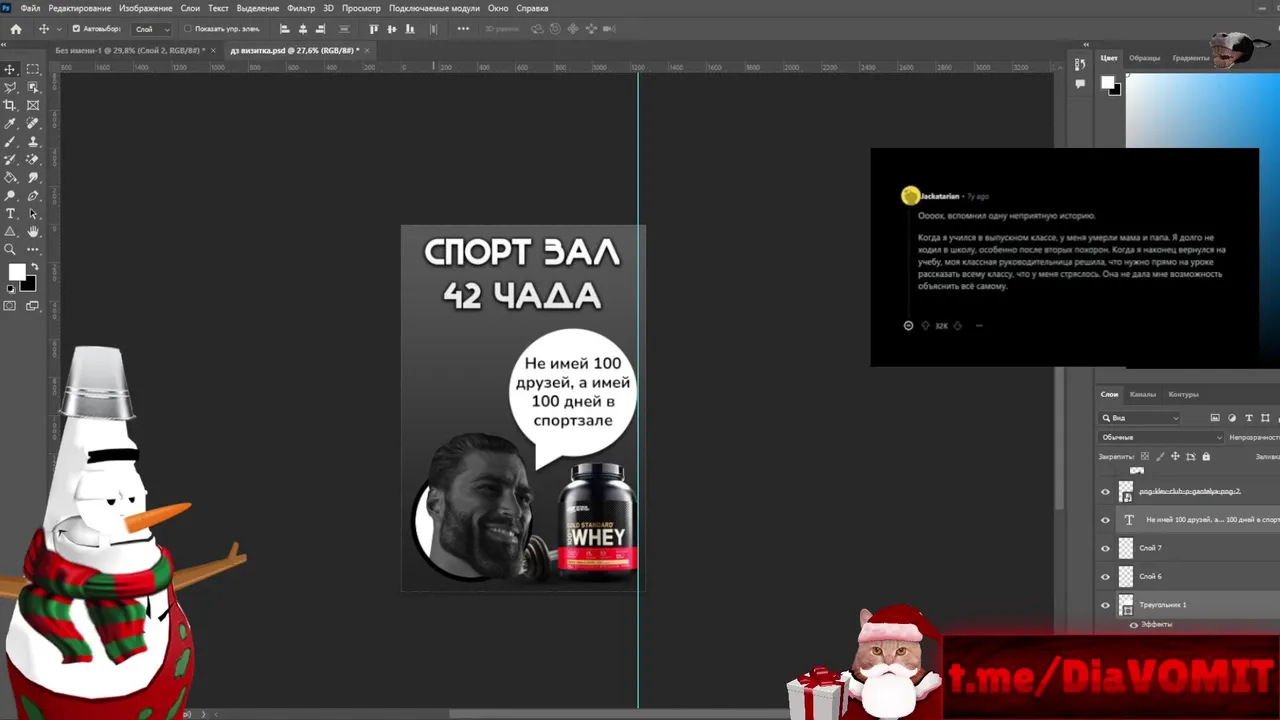
Task: Close the дз визитка.psd document tab
Action: pos(367,50)
